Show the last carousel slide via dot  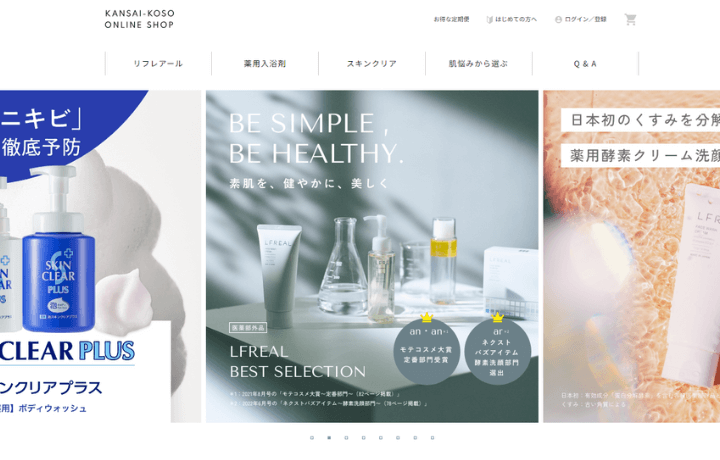[432, 438]
